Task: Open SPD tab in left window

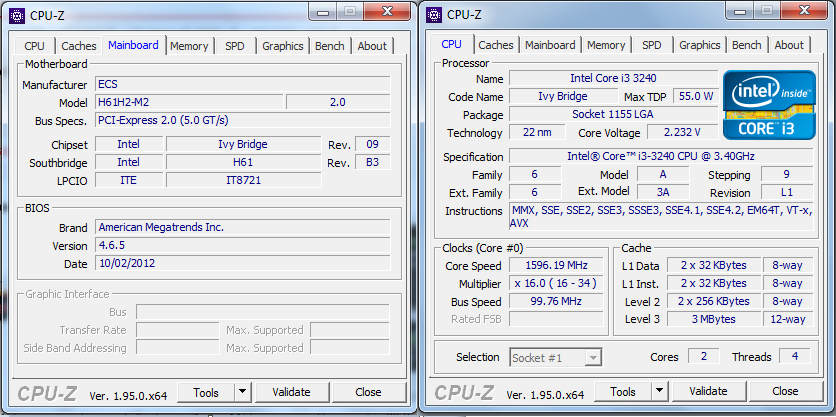Action: pos(235,46)
